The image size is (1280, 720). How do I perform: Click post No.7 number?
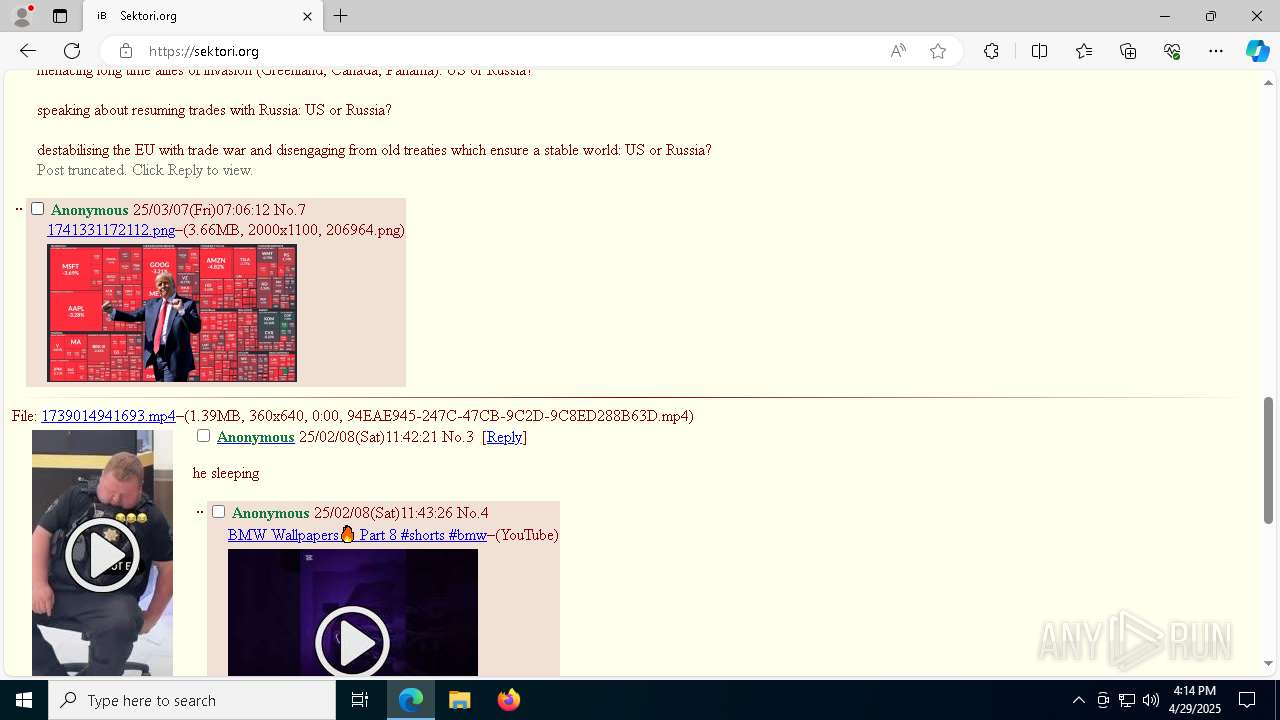coord(290,210)
